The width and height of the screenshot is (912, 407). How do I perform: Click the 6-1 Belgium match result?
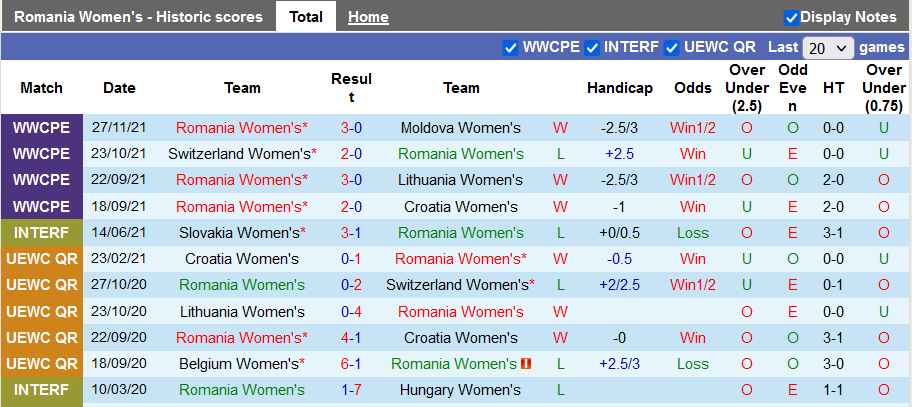pyautogui.click(x=351, y=364)
